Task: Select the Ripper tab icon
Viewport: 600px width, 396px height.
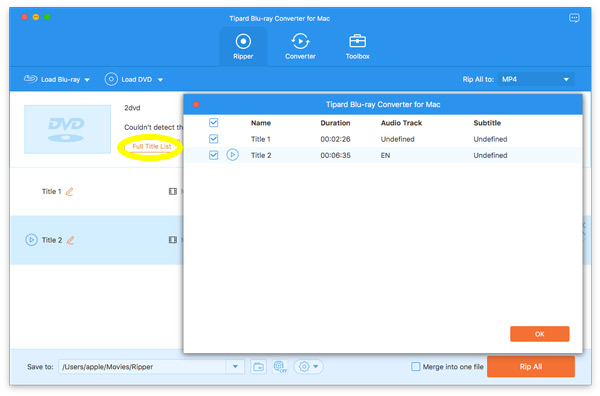Action: tap(243, 41)
